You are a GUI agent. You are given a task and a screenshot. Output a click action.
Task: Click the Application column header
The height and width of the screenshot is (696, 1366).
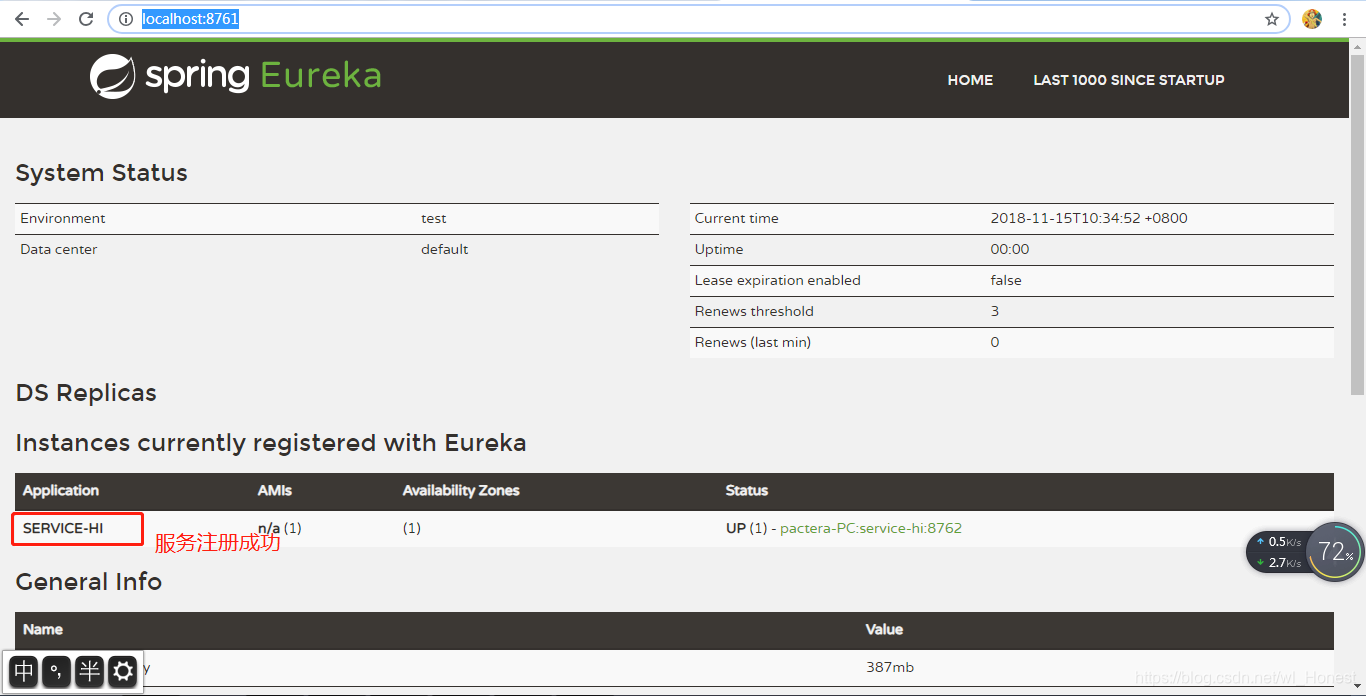[61, 491]
